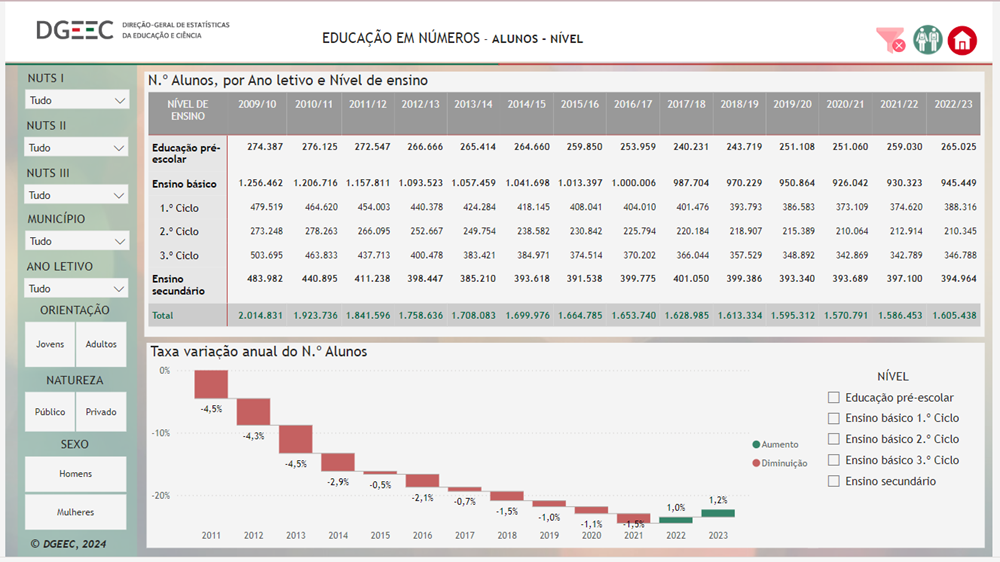Expand the NUTS III dropdown
This screenshot has height=562, width=1000.
click(77, 195)
